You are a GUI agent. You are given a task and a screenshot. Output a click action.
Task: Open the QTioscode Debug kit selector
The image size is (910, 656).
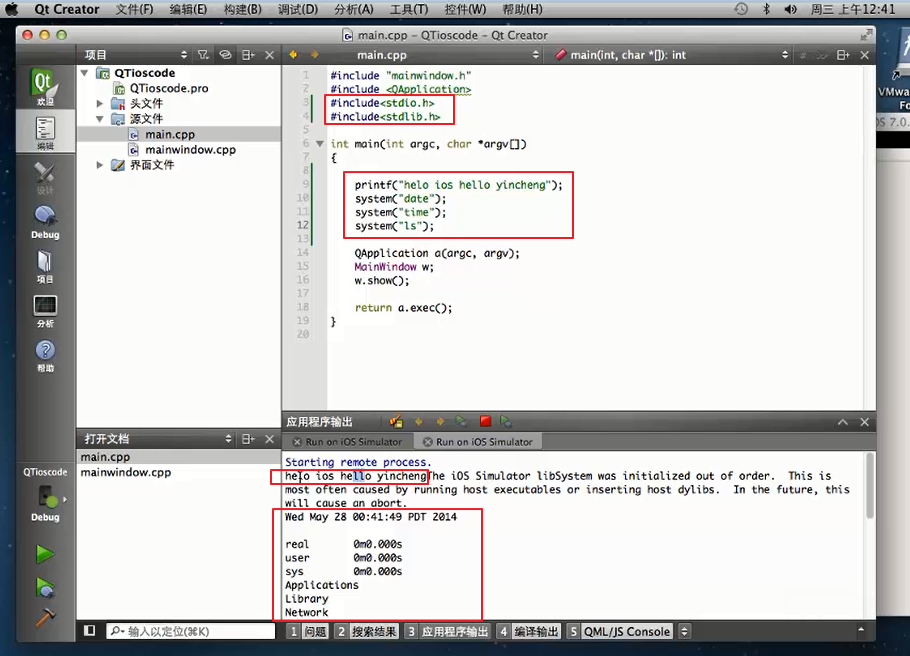[x=45, y=495]
